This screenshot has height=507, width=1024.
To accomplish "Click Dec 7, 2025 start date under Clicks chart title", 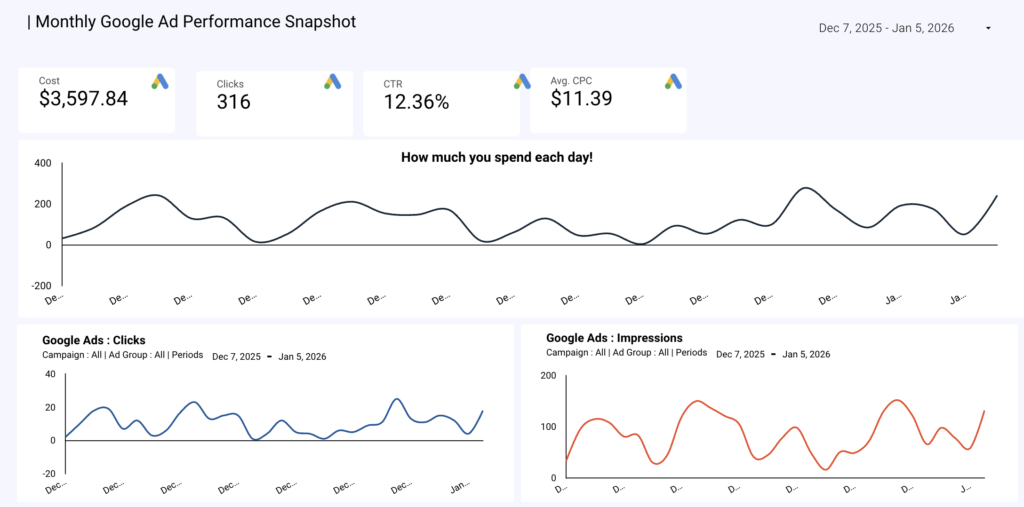I will pyautogui.click(x=236, y=356).
